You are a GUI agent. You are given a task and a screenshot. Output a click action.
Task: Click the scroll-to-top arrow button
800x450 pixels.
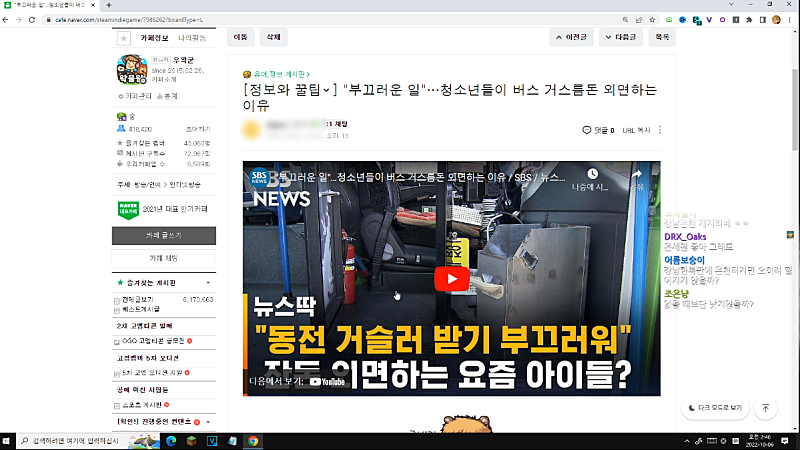765,408
